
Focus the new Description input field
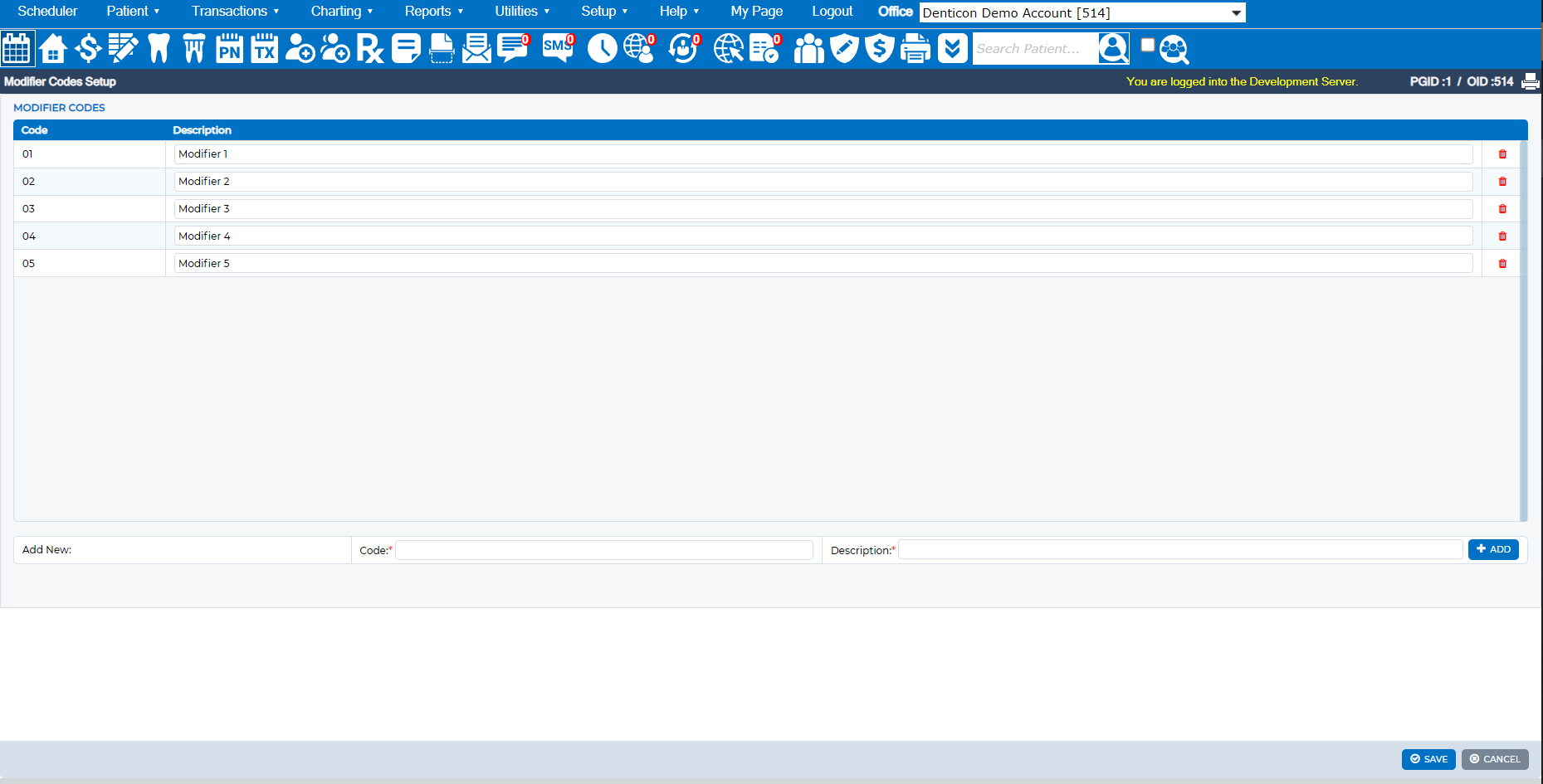[1180, 550]
